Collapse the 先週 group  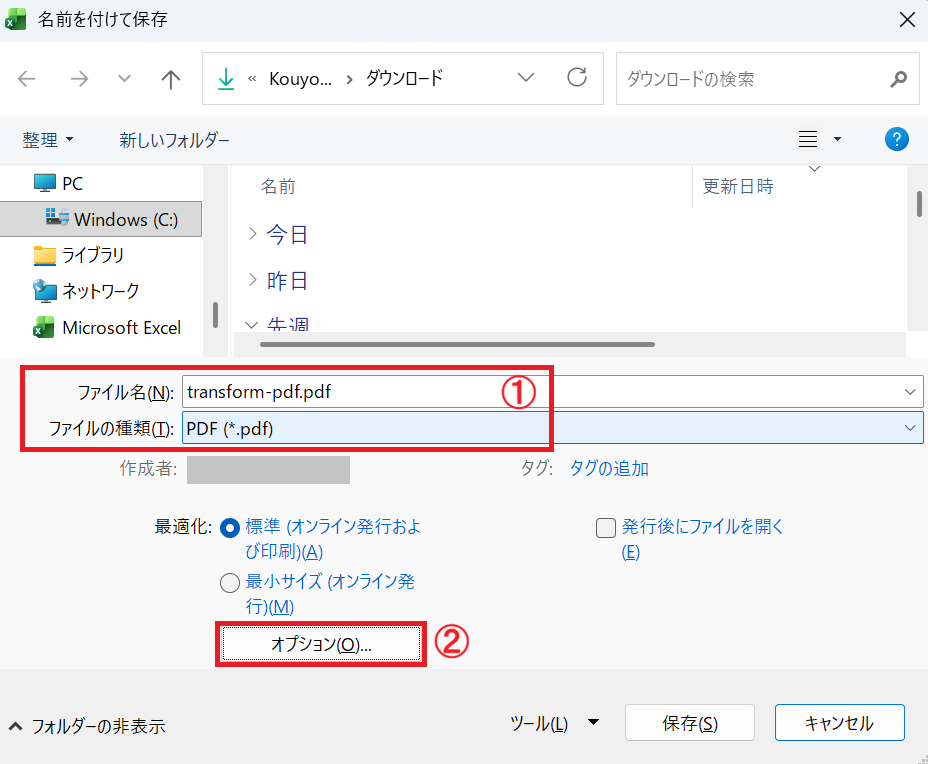click(252, 324)
